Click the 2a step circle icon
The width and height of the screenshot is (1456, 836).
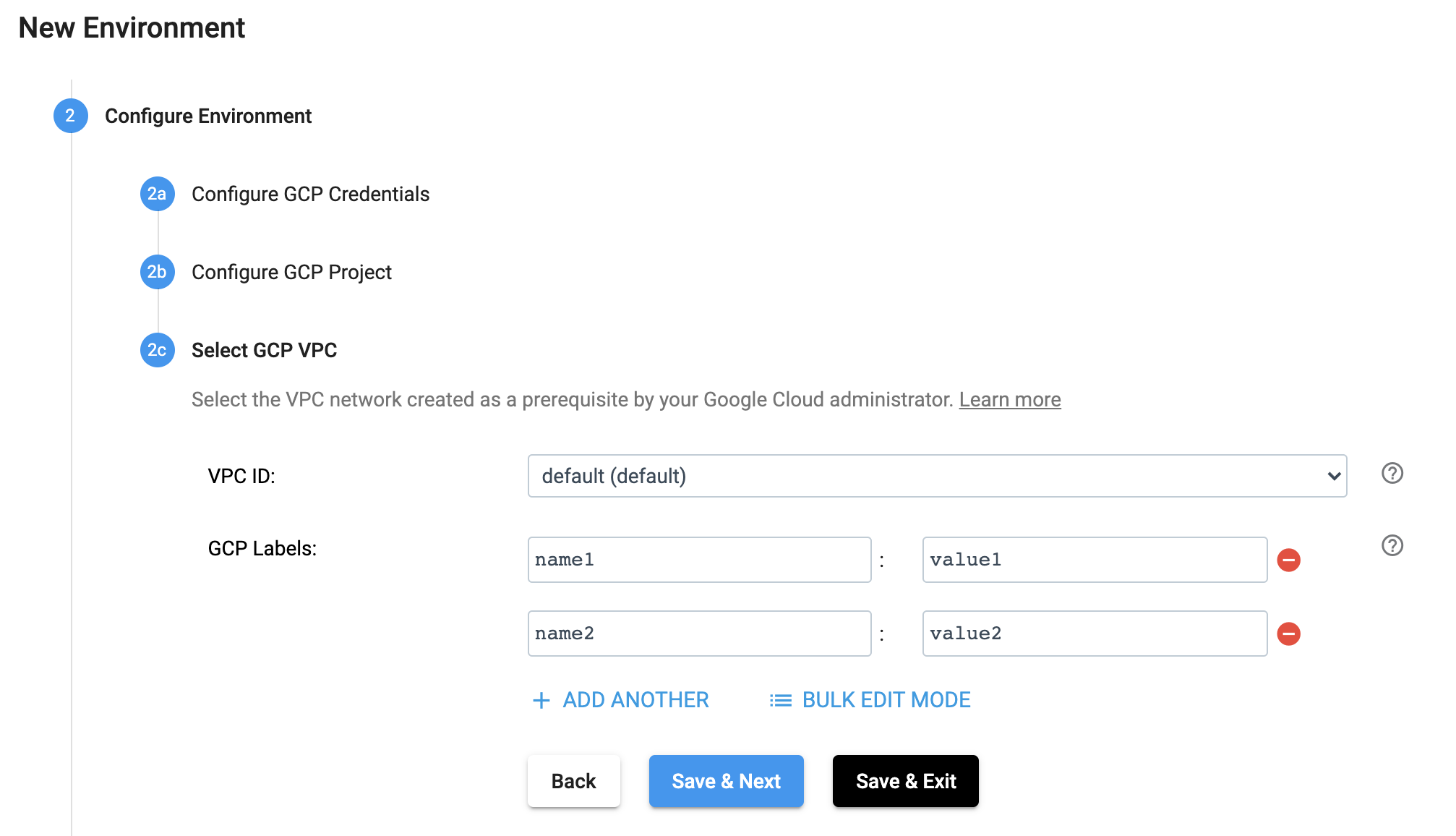tap(157, 194)
